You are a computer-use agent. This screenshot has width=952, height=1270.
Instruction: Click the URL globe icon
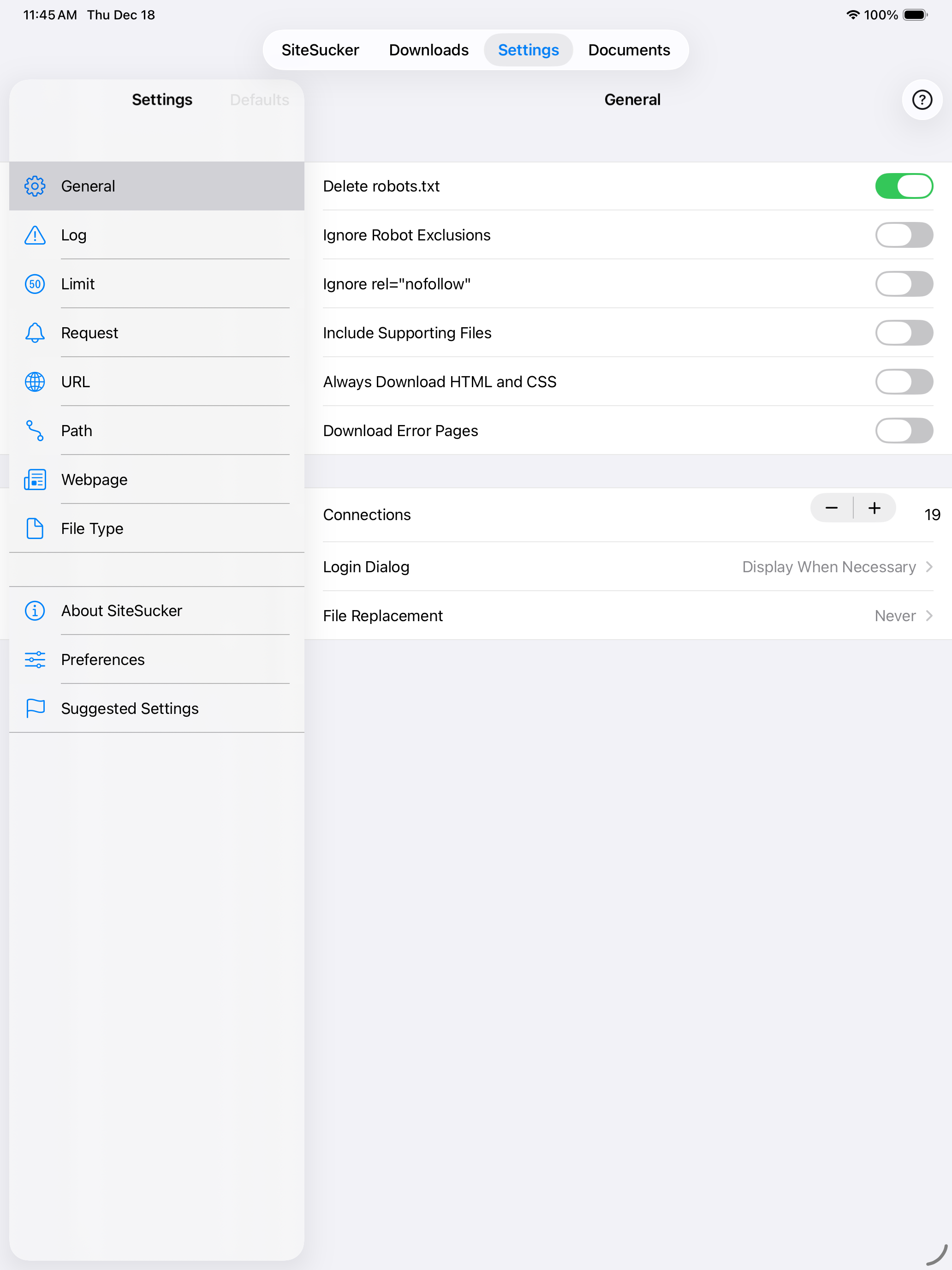35,382
